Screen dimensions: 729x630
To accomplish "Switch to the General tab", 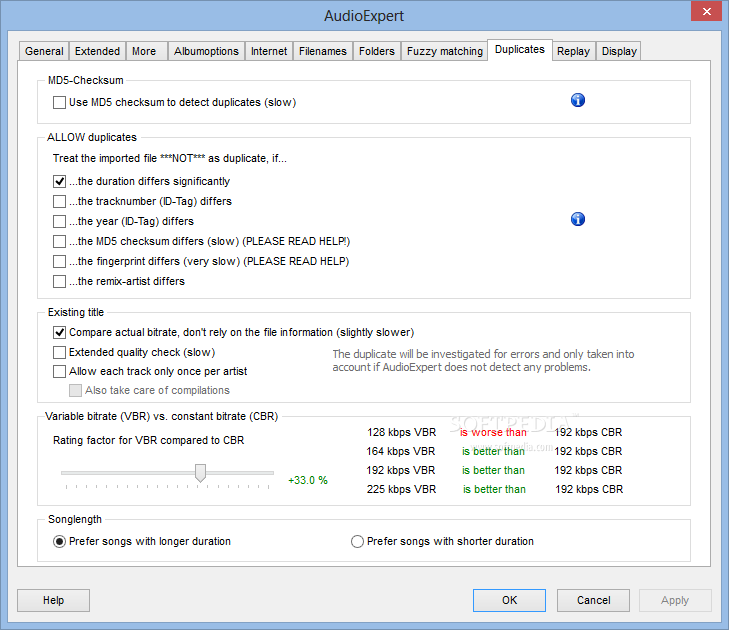I will 44,51.
